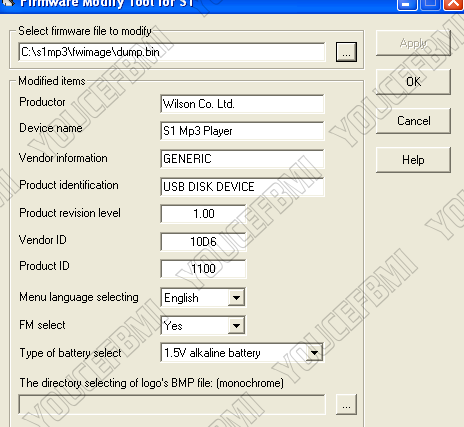The width and height of the screenshot is (464, 427).
Task: Expand the FM select dropdown
Action: [236, 325]
